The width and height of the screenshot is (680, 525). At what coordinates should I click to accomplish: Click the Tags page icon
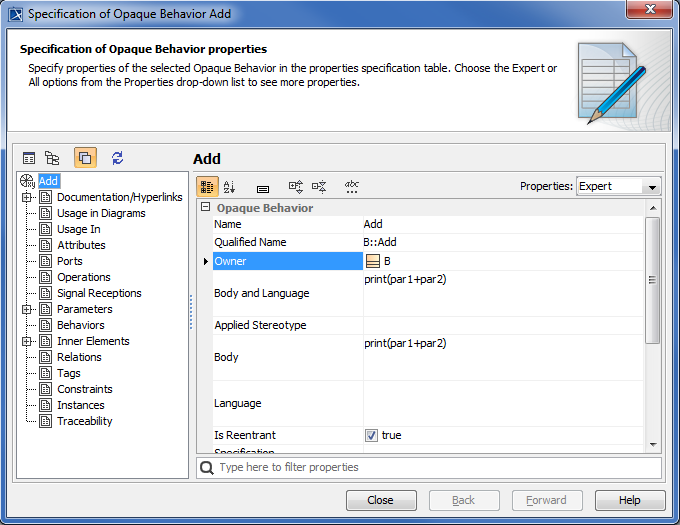coord(46,373)
